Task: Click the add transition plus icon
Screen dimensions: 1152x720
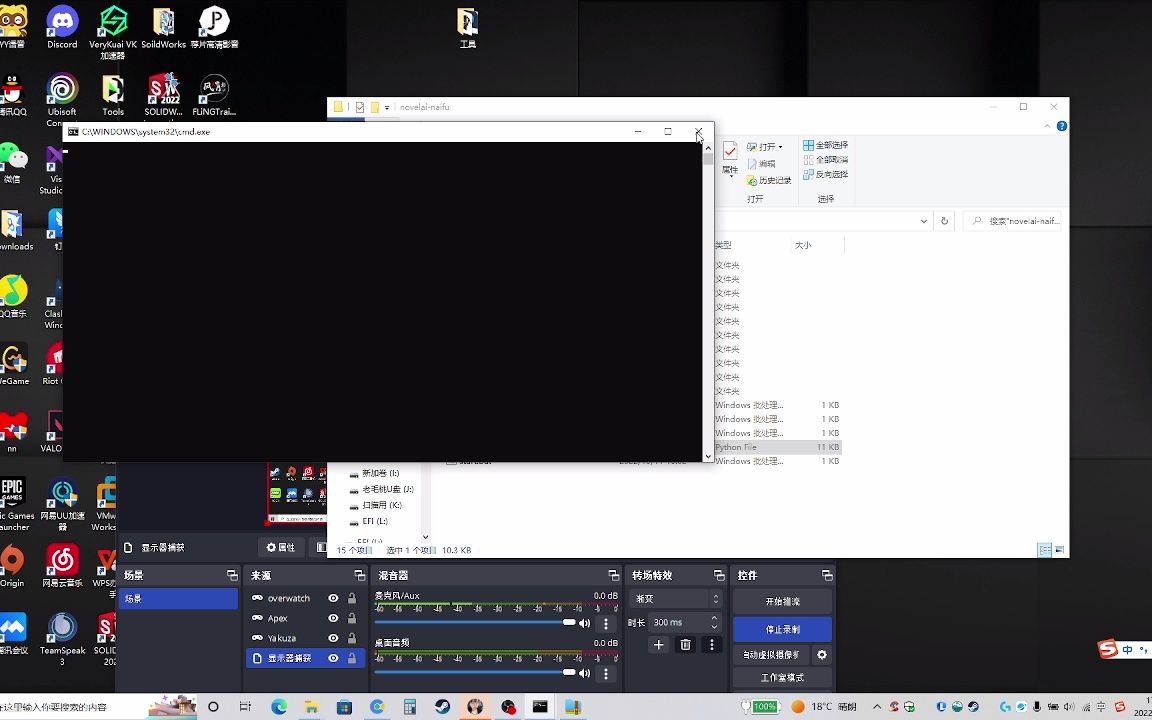Action: 658,645
